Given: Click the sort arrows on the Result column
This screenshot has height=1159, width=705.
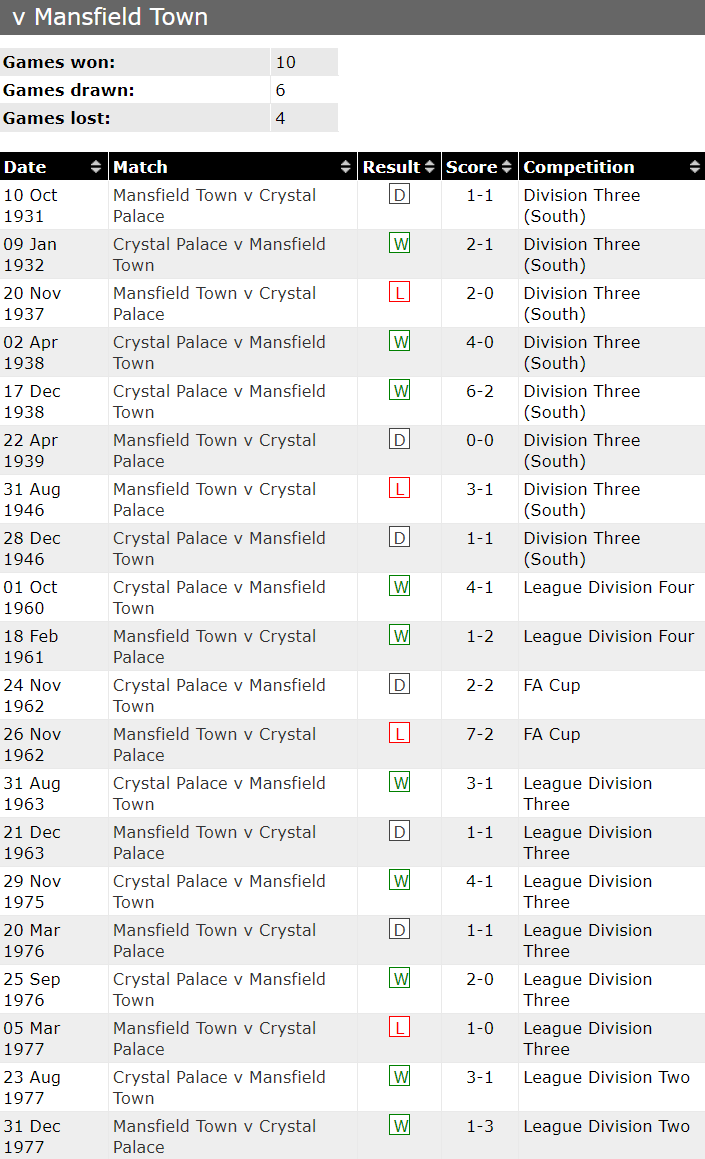Looking at the screenshot, I should click(432, 166).
